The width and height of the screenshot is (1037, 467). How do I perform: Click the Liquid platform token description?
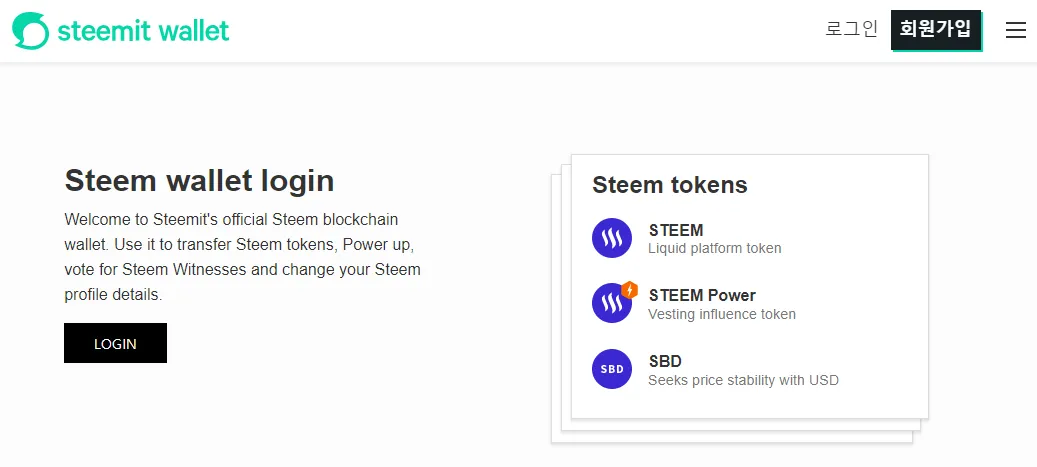tap(714, 249)
